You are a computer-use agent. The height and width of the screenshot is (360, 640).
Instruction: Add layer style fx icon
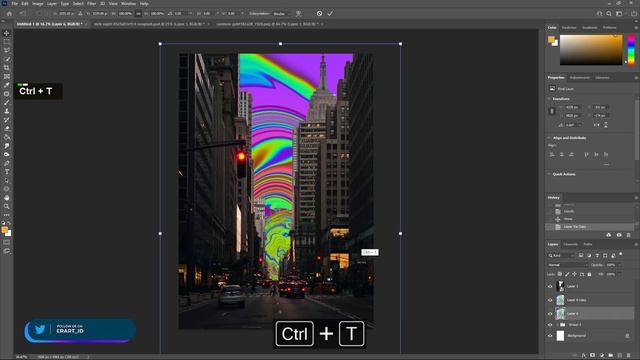[x=584, y=356]
